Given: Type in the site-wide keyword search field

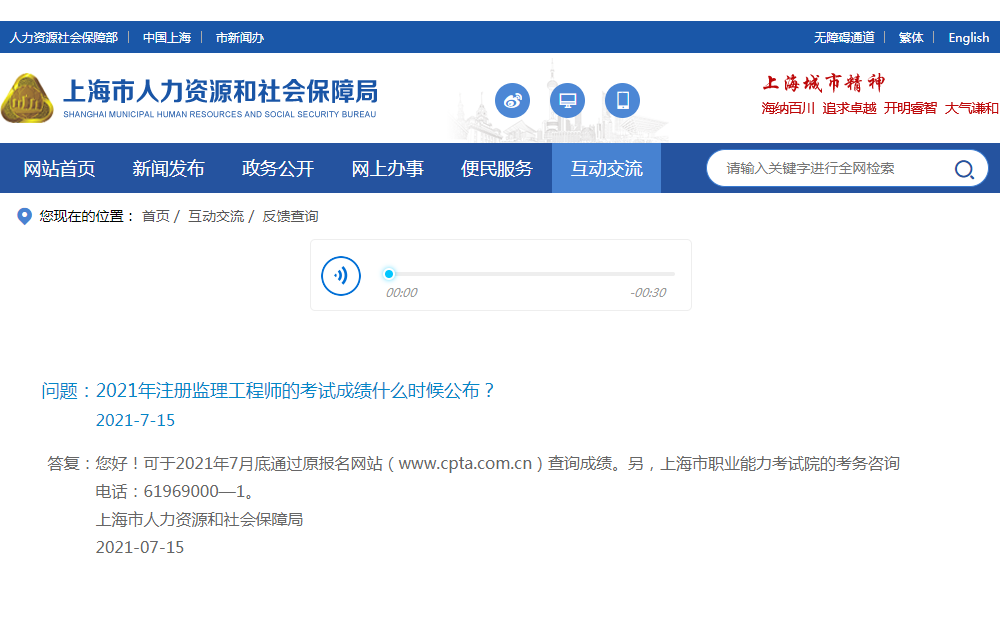Looking at the screenshot, I should 830,169.
